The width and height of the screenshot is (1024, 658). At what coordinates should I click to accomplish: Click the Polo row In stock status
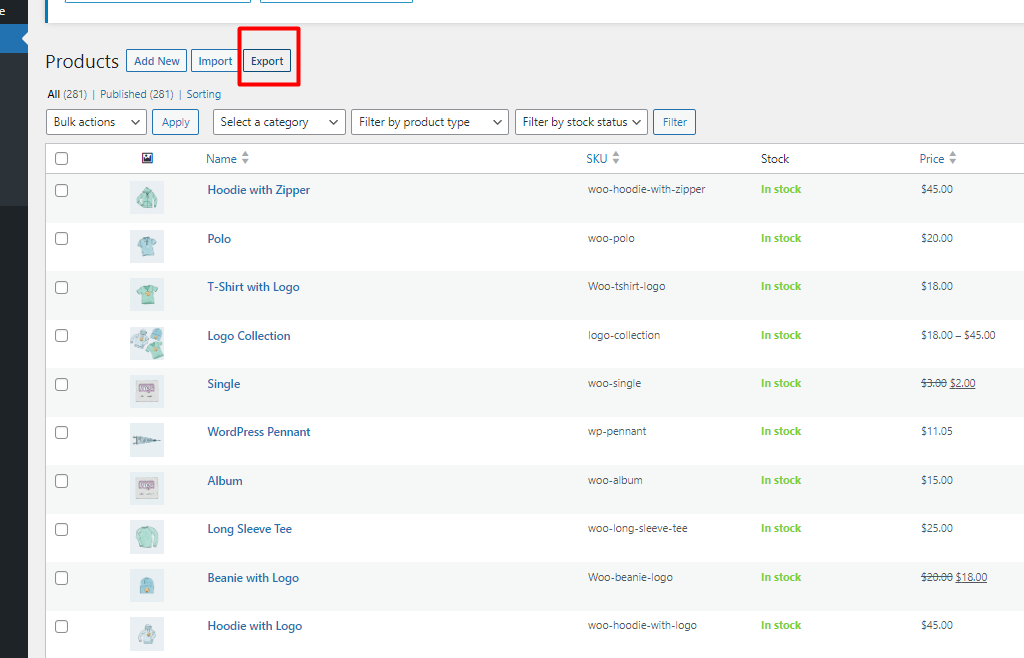[780, 238]
